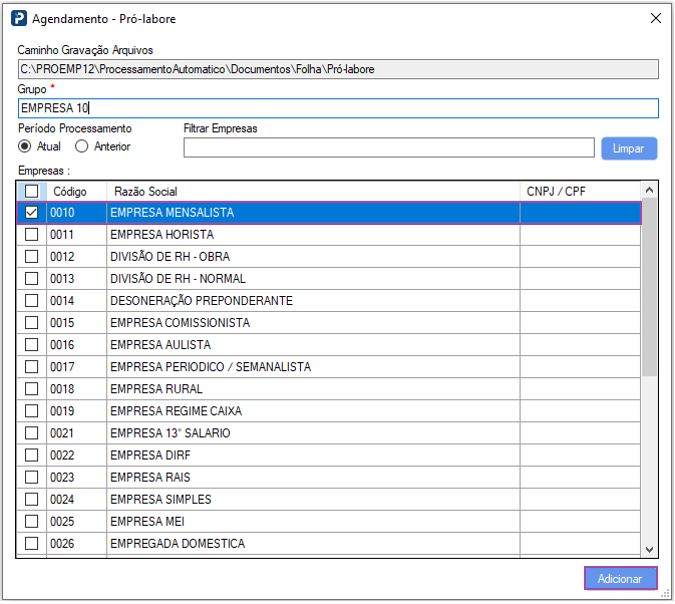Select the EMPRESA AULISTA row text
675x604 pixels.
tap(161, 345)
